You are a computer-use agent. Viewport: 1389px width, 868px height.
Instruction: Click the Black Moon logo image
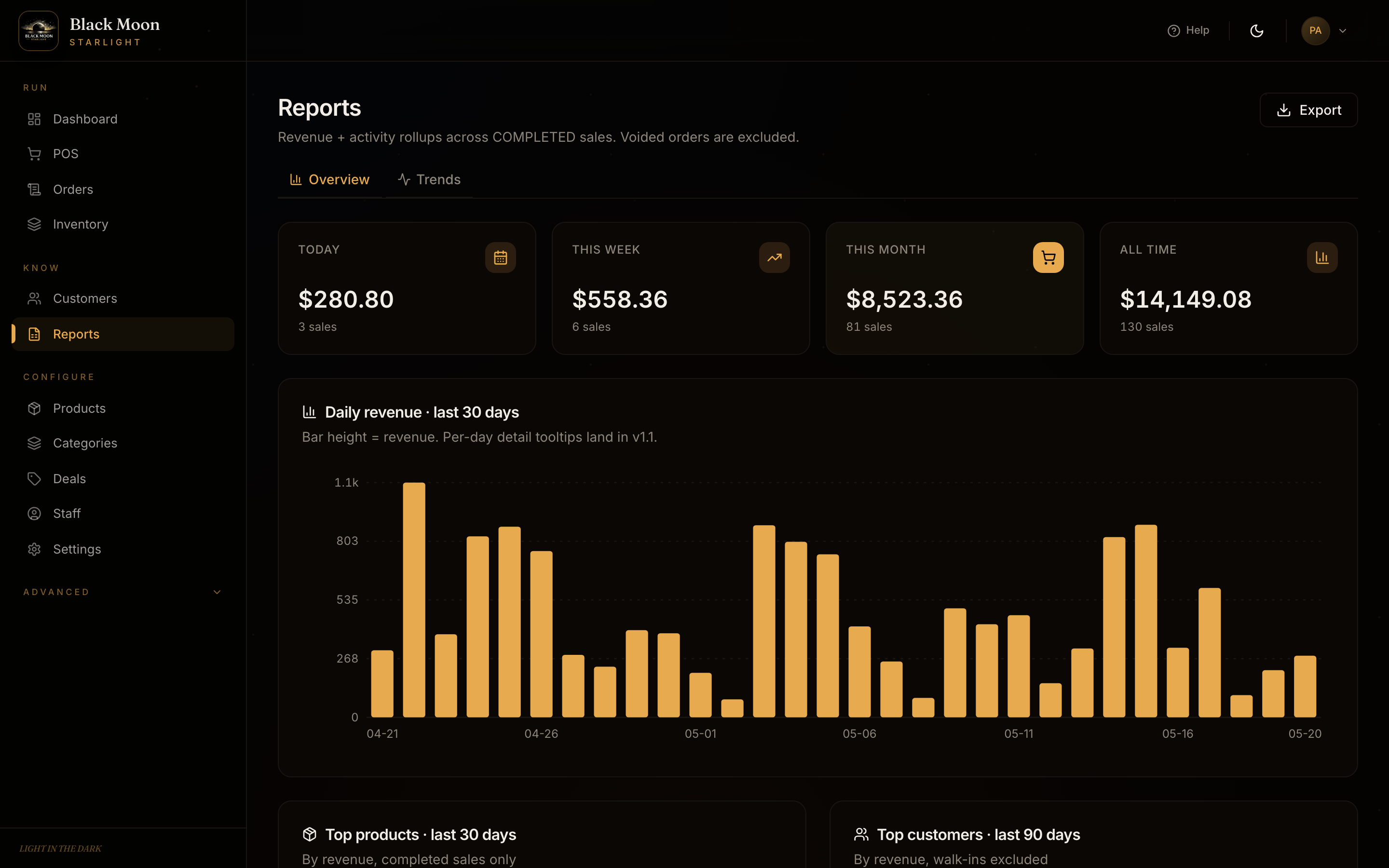coord(39,30)
